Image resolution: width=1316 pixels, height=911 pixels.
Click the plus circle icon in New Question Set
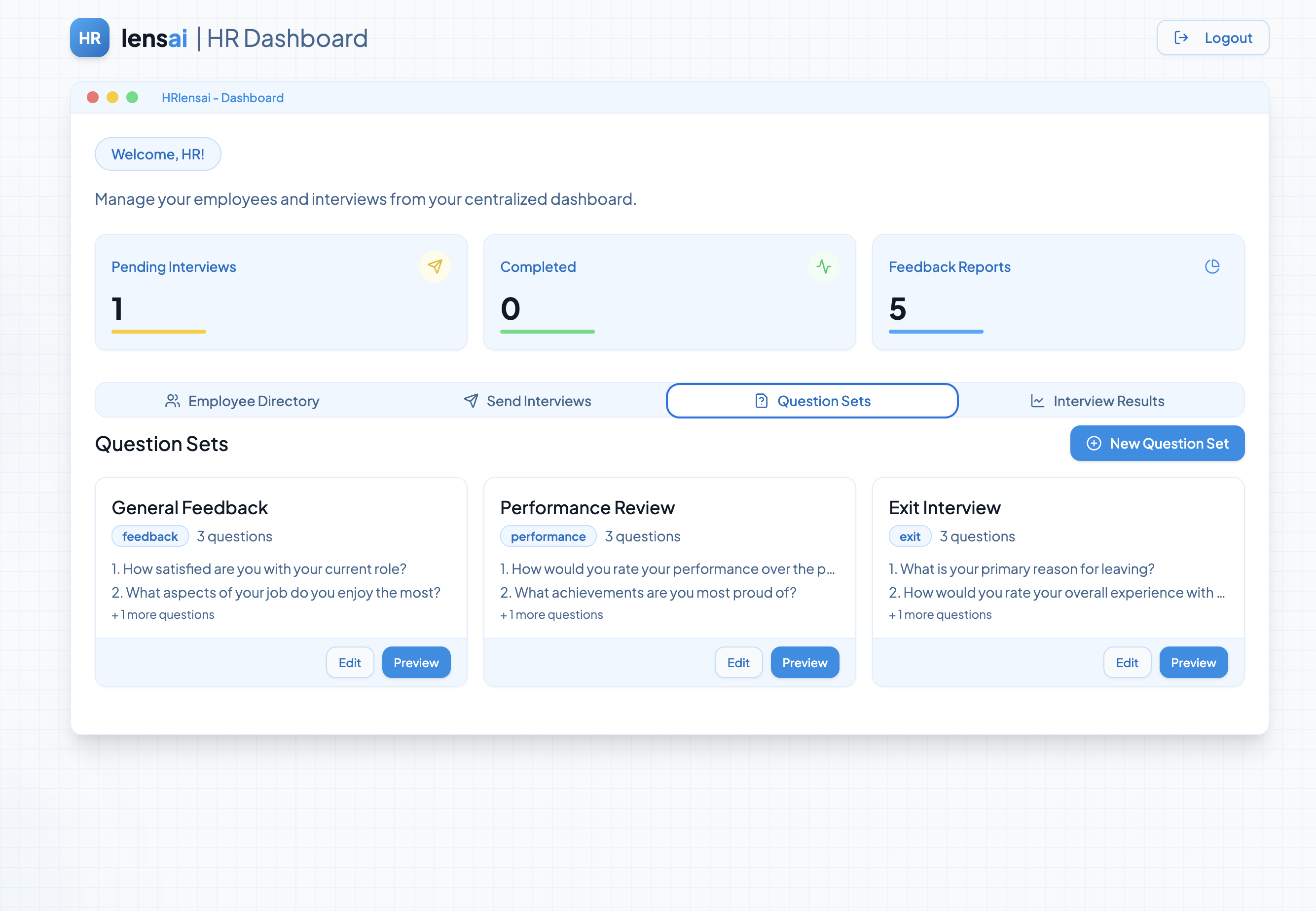pos(1094,444)
